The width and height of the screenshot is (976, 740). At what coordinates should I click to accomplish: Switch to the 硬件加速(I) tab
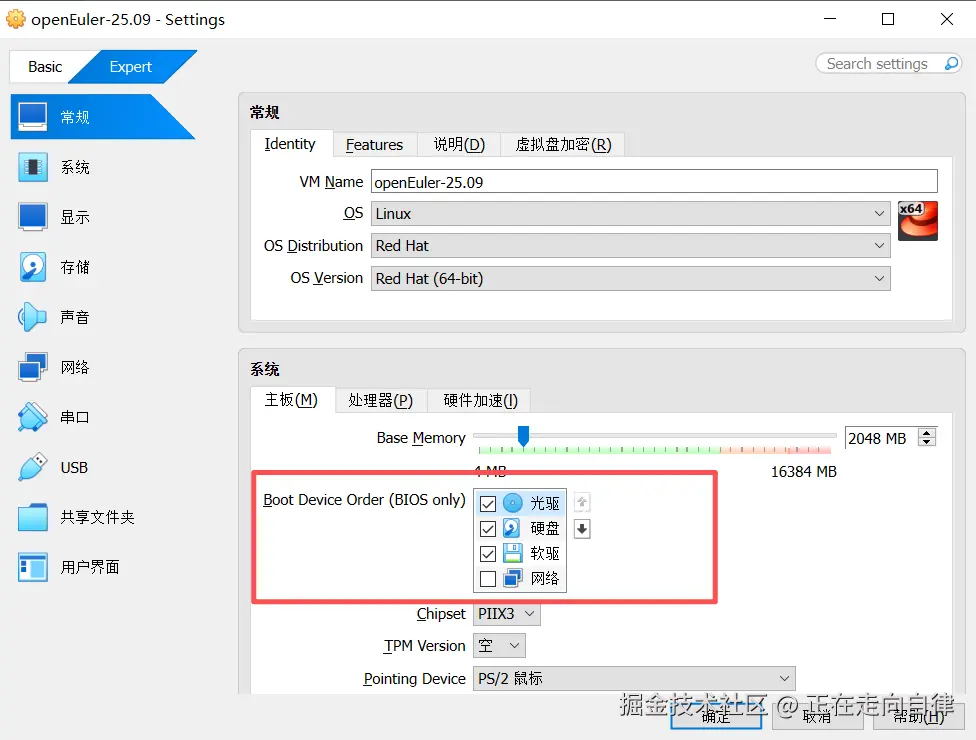point(481,400)
